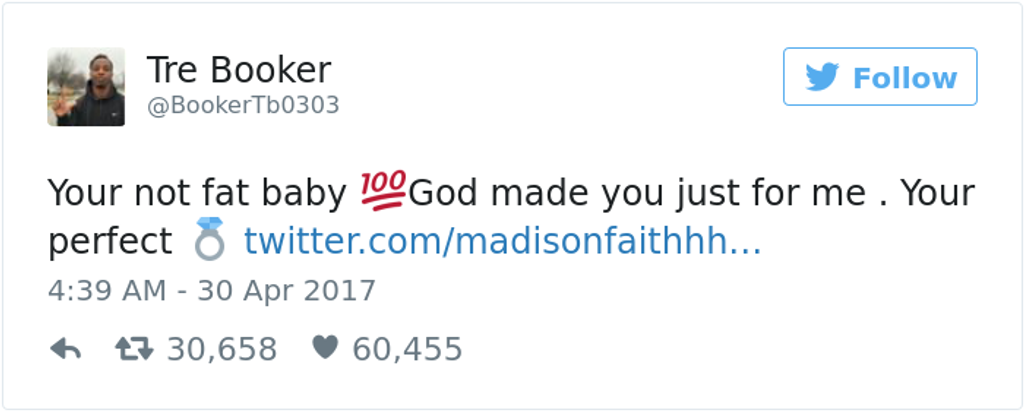
Task: Click the reply arrow icon
Action: click(x=65, y=348)
